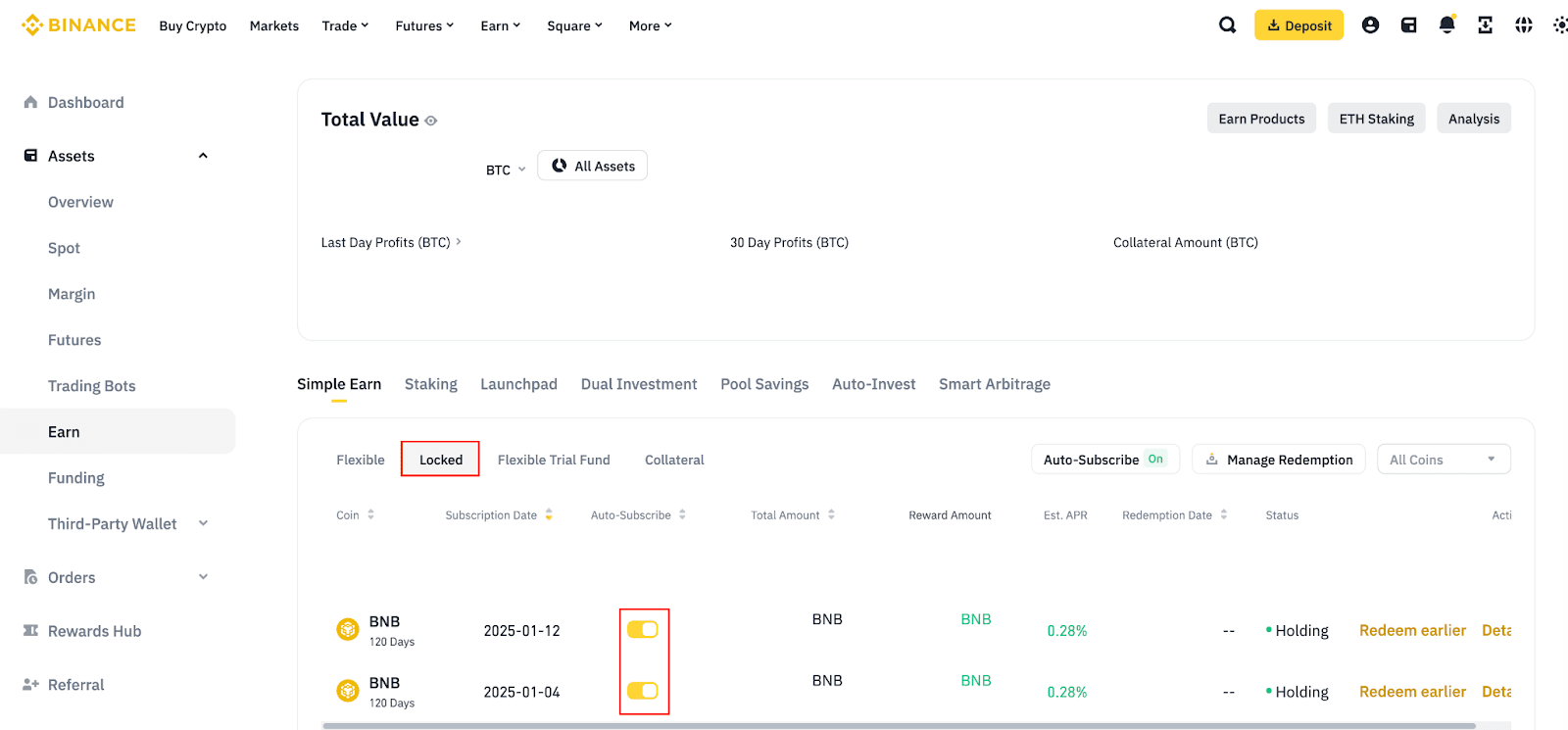Image resolution: width=1568 pixels, height=730 pixels.
Task: Click the Deposit button
Action: (x=1298, y=25)
